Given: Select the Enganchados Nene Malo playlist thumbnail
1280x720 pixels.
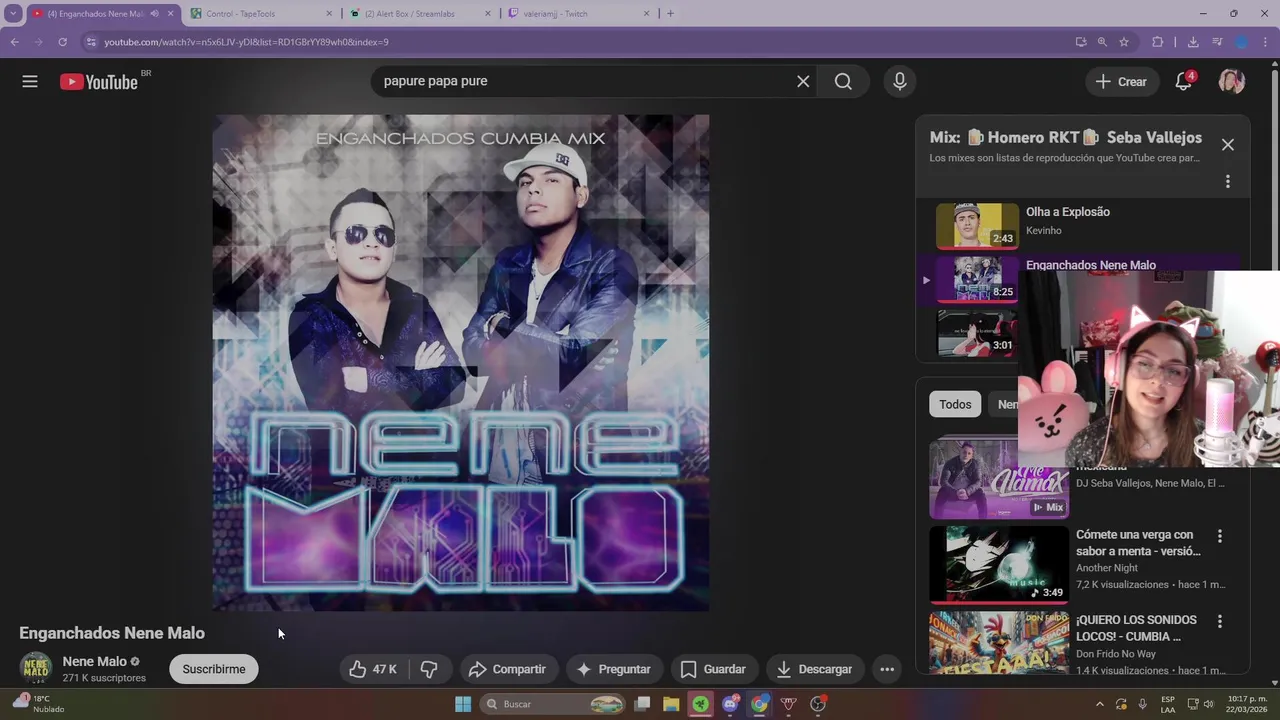Looking at the screenshot, I should pos(977,278).
